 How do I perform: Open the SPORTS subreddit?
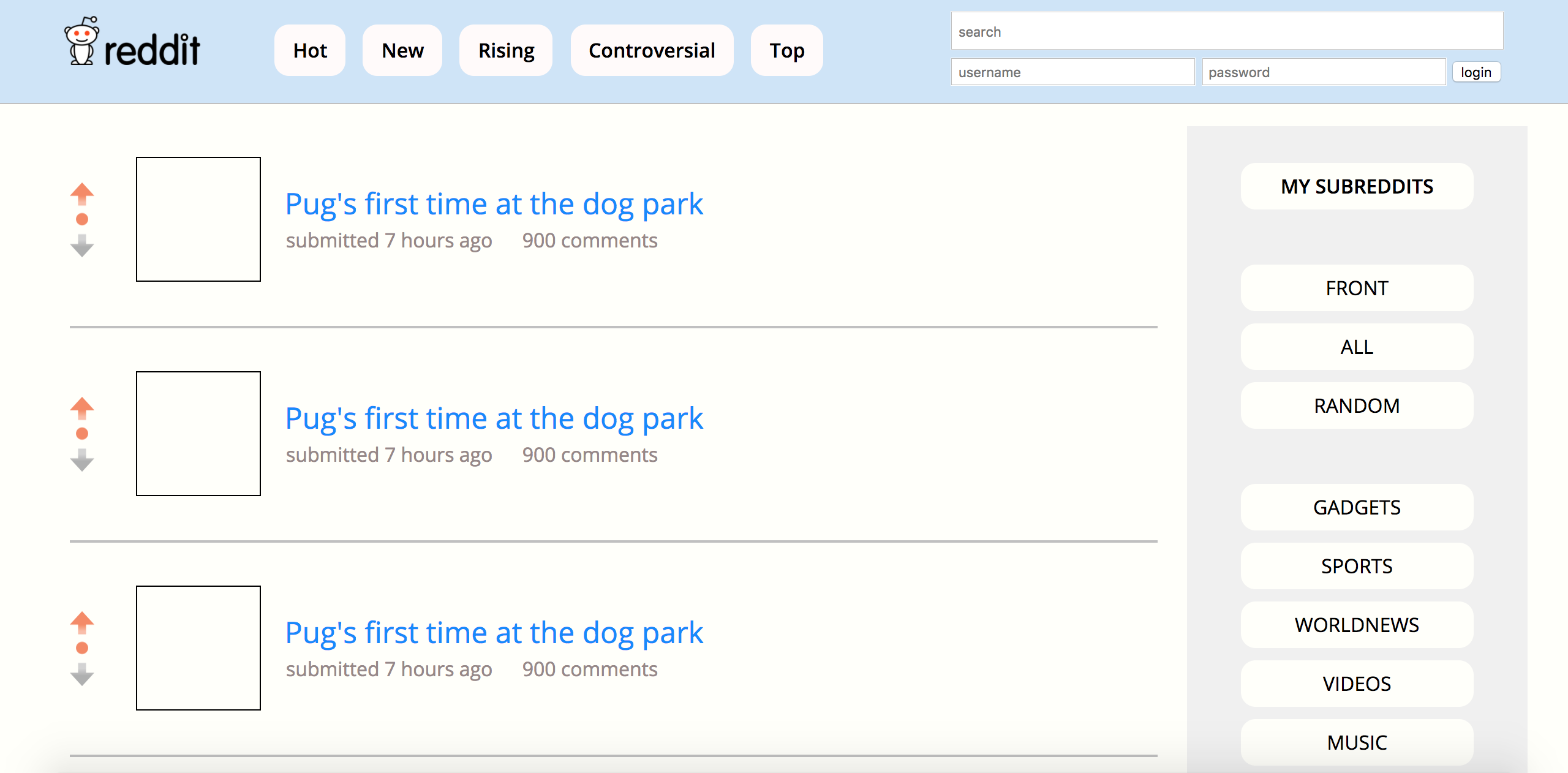click(x=1357, y=566)
